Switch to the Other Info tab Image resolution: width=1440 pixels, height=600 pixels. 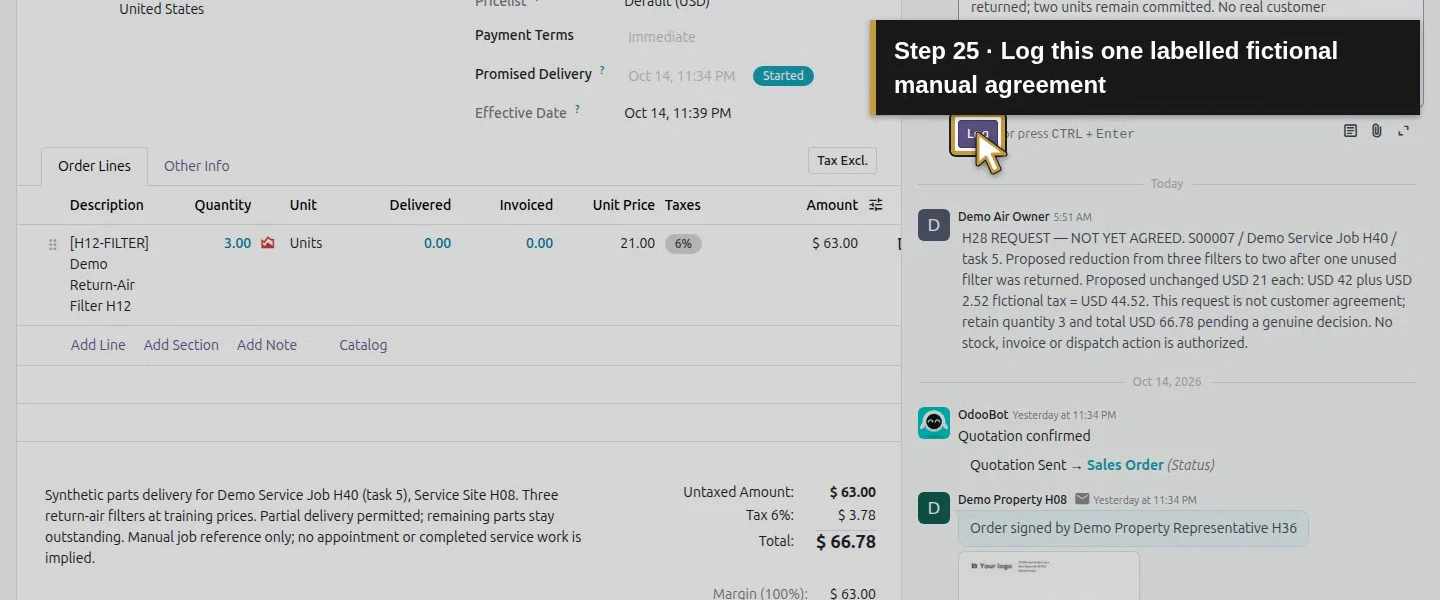click(196, 166)
